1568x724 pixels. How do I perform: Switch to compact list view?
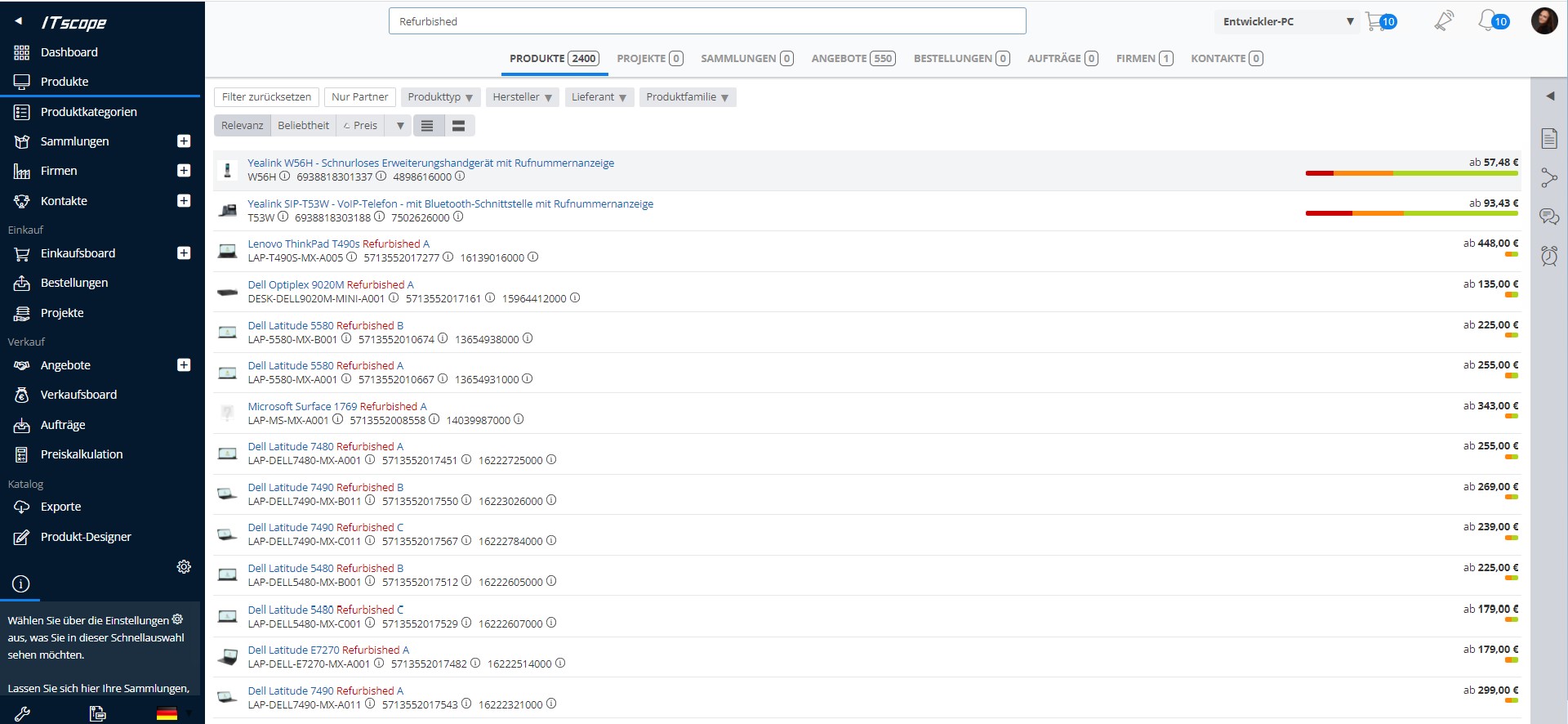pos(427,126)
